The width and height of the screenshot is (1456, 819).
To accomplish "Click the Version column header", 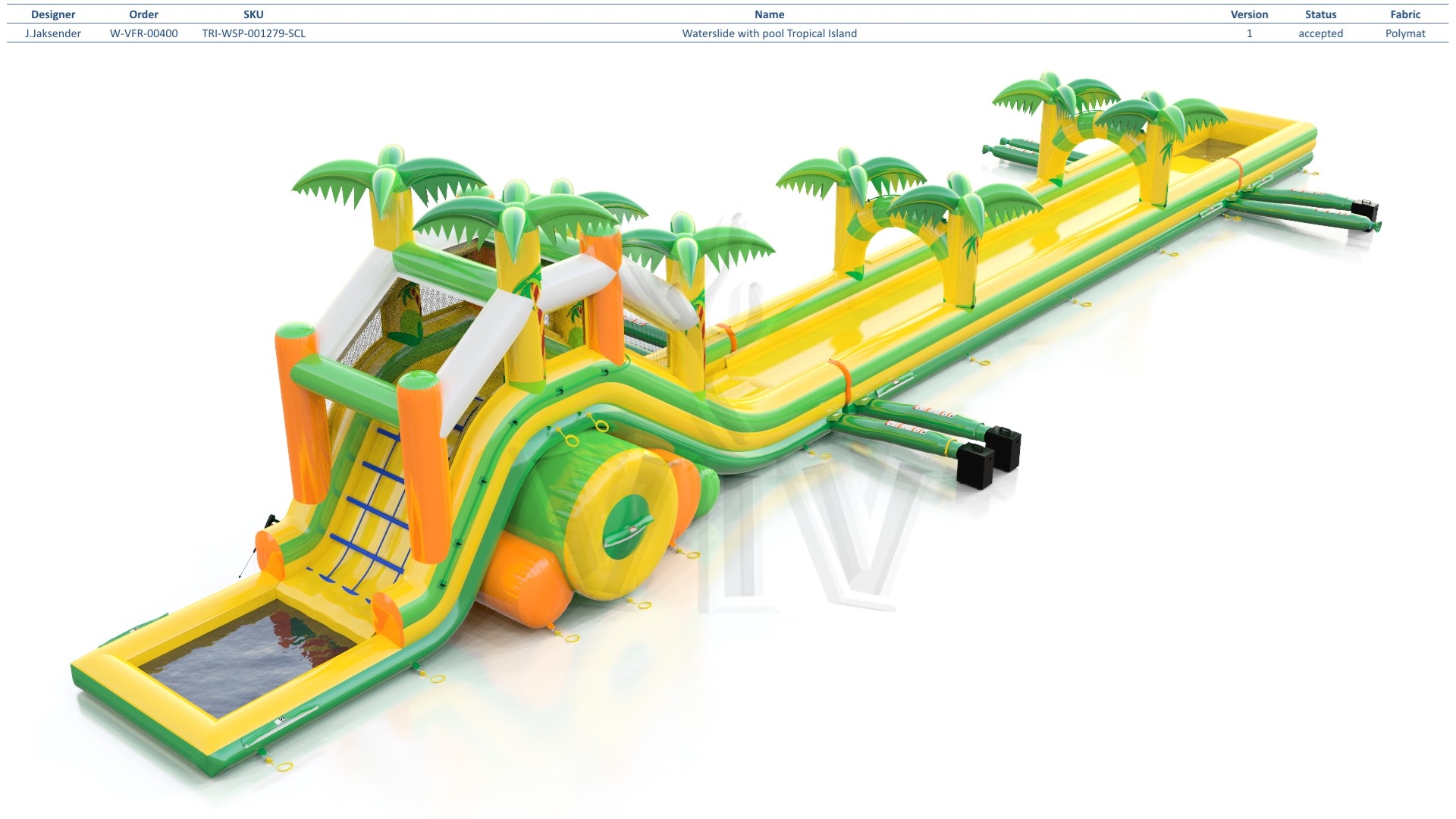I will [1249, 14].
